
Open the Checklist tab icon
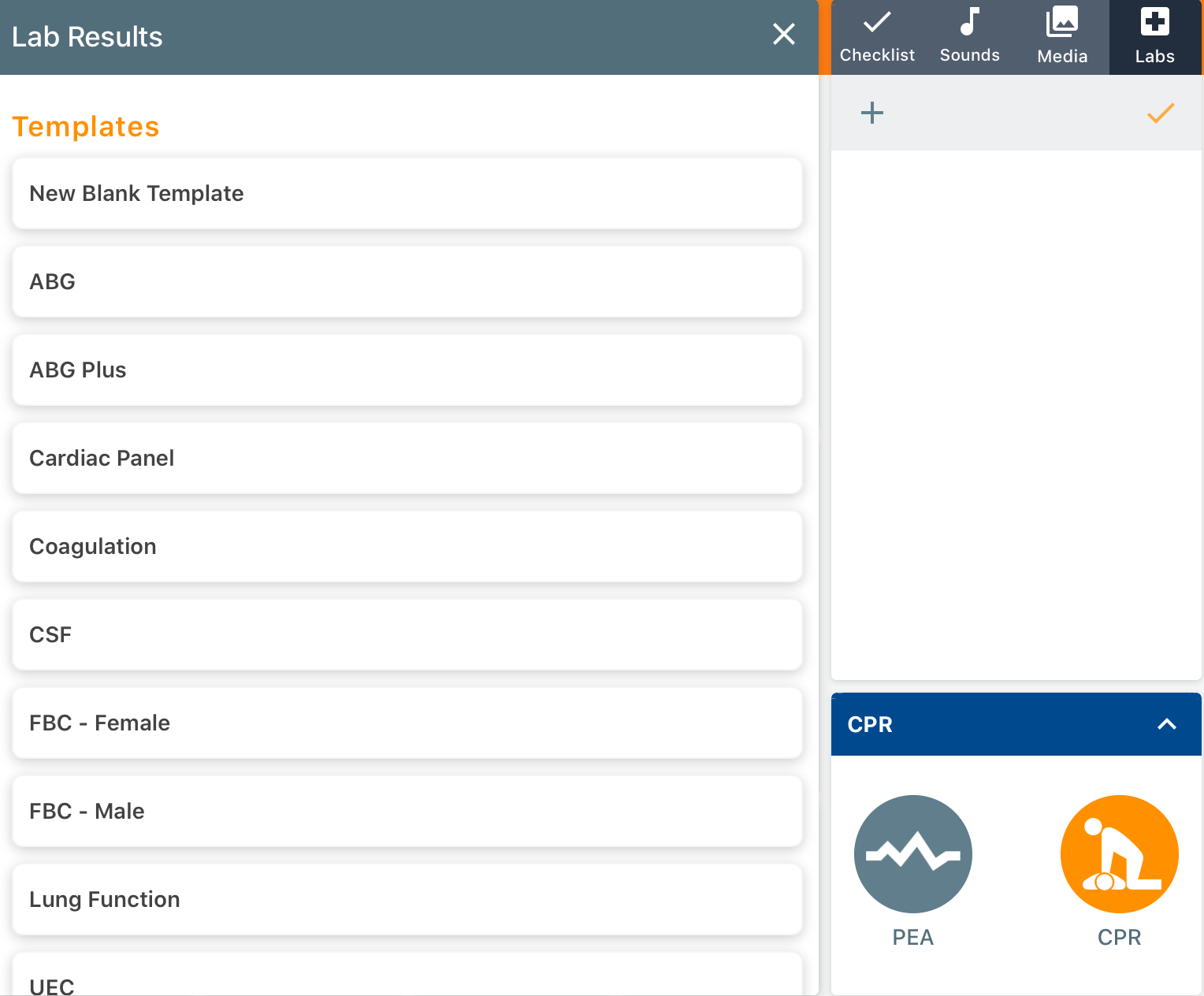[877, 24]
